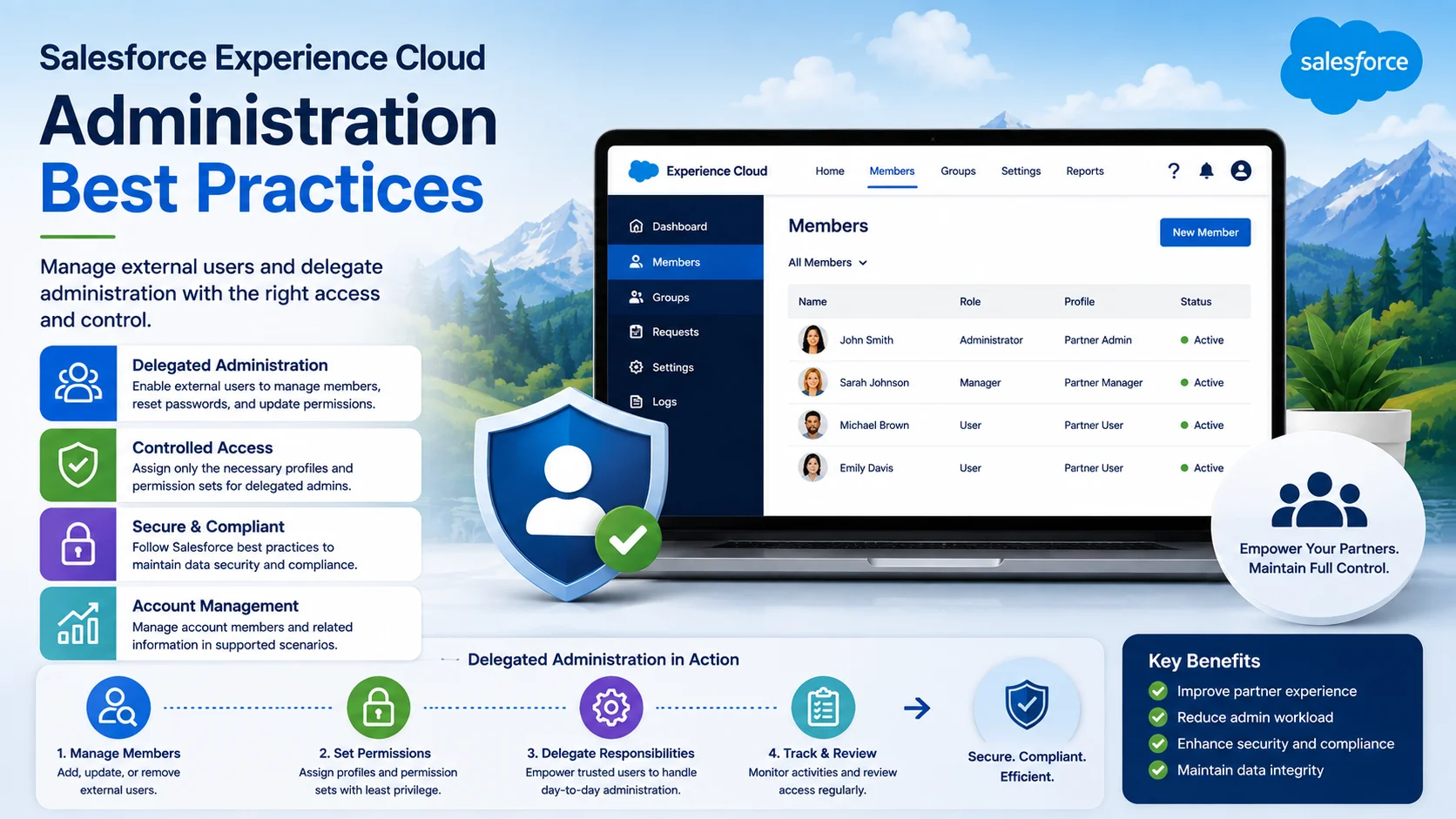Click the Groups people icon in sidebar
The height and width of the screenshot is (819, 1456).
[637, 297]
